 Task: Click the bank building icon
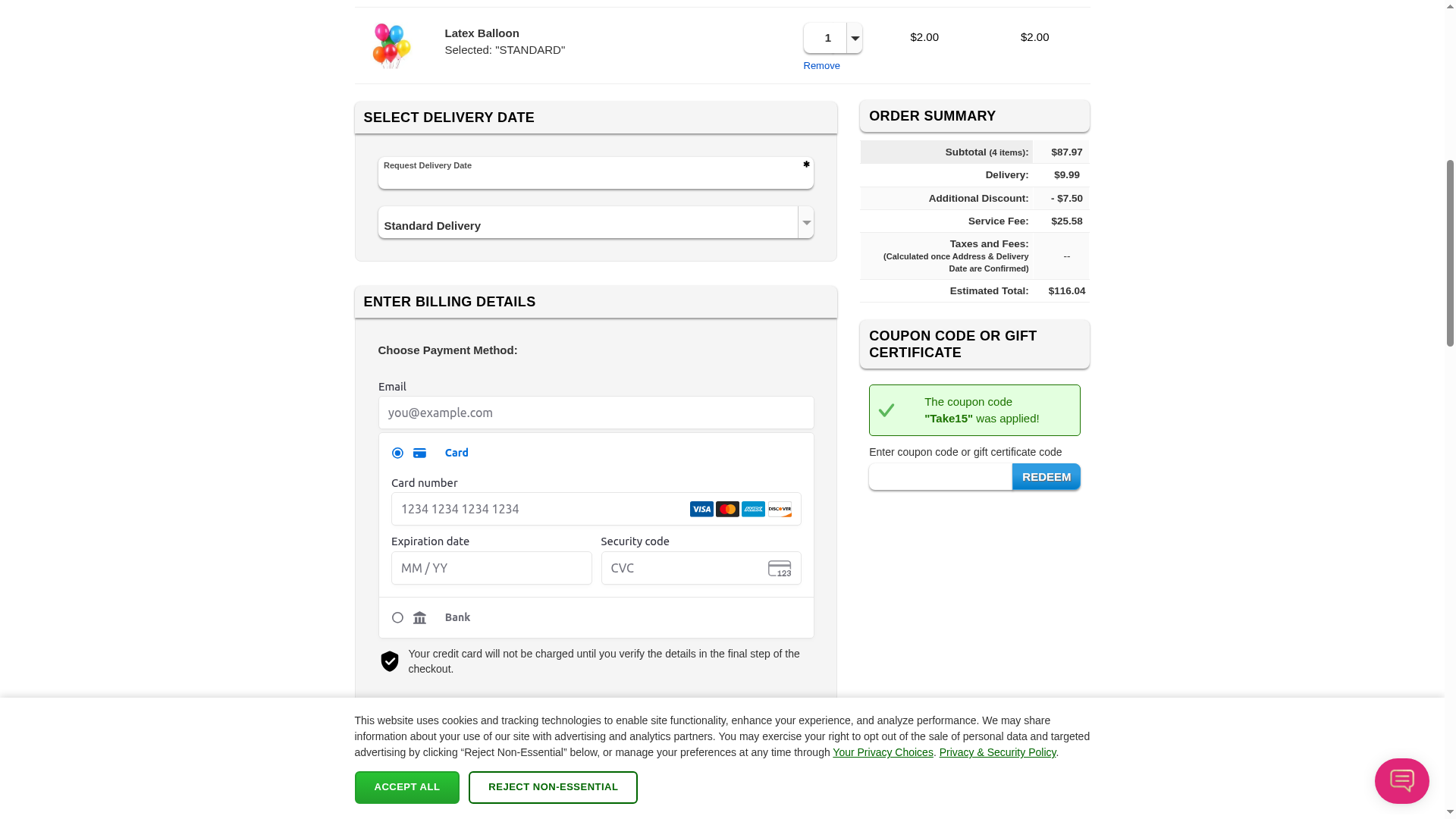pos(419,618)
